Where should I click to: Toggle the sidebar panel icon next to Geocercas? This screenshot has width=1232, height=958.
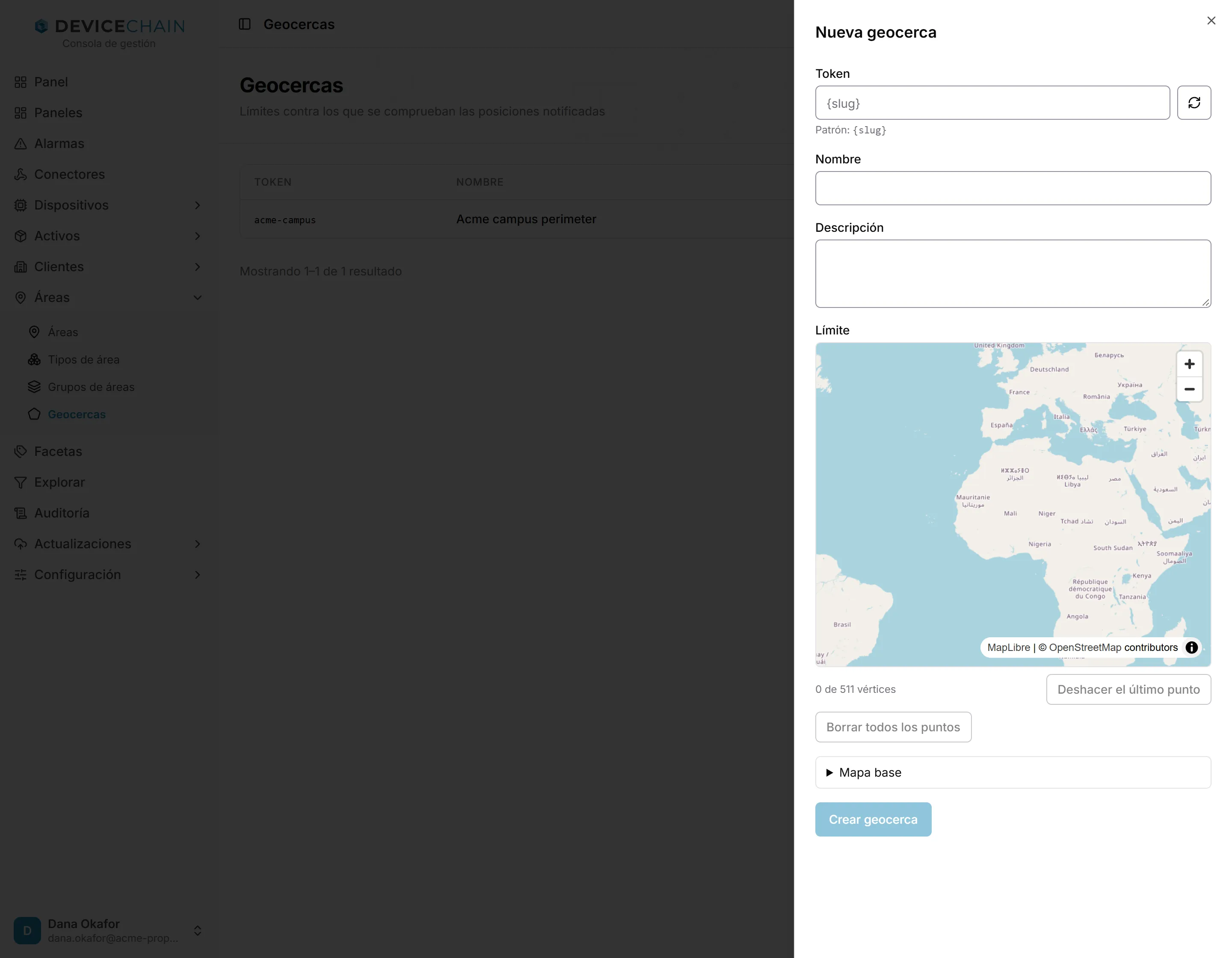click(x=244, y=24)
